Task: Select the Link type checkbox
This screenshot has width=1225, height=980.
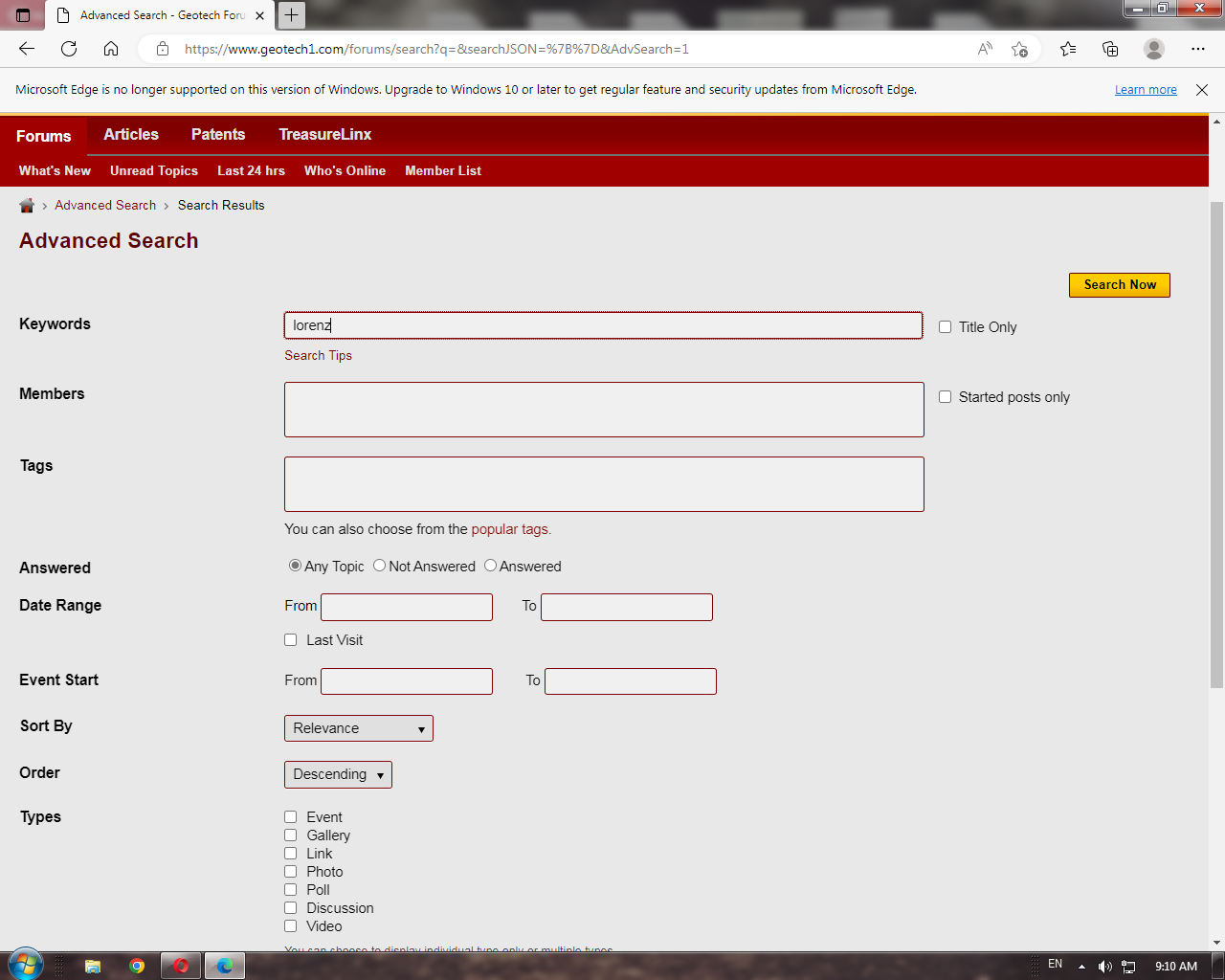Action: click(291, 854)
